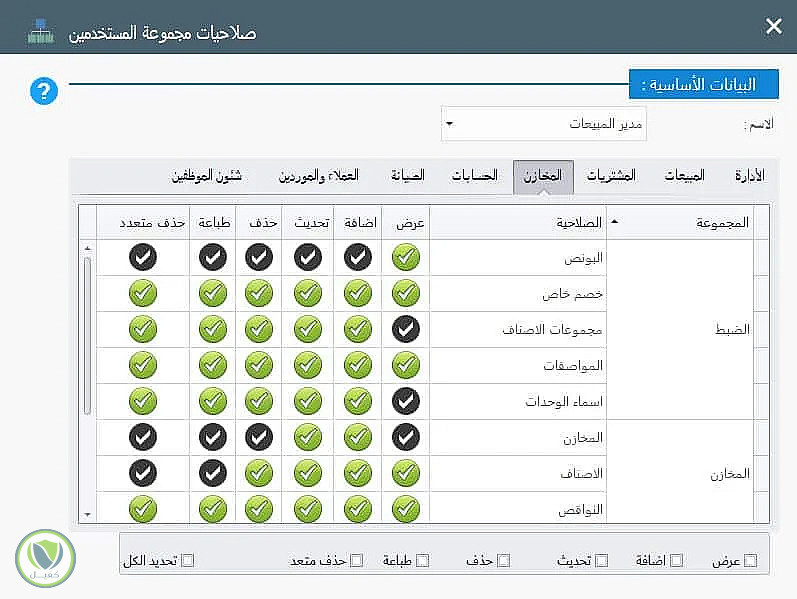Toggle عرض permission for خصم خاص row
This screenshot has width=797, height=599.
click(x=406, y=293)
